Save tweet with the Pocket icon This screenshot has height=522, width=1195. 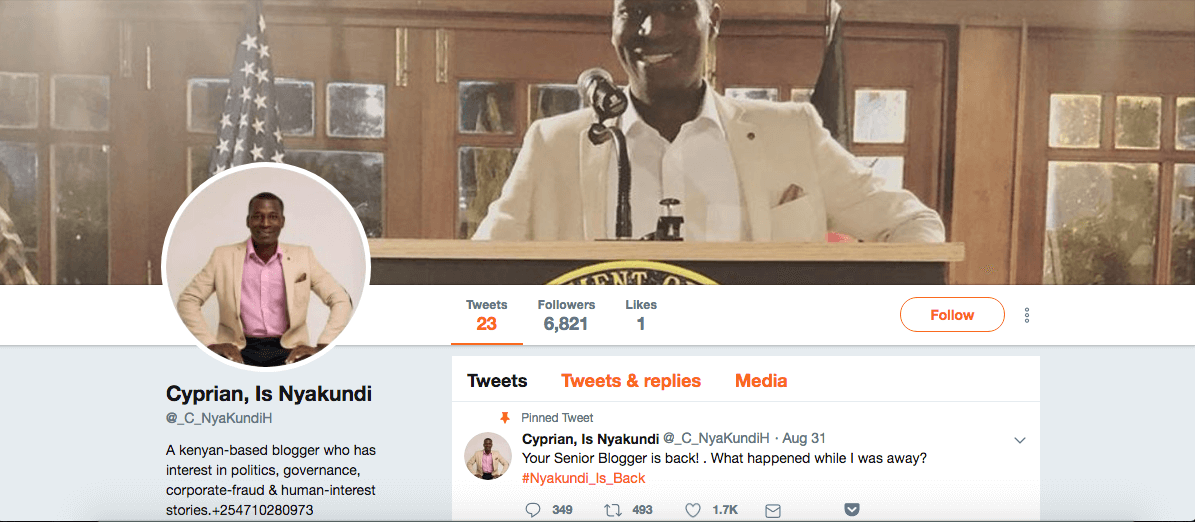852,510
